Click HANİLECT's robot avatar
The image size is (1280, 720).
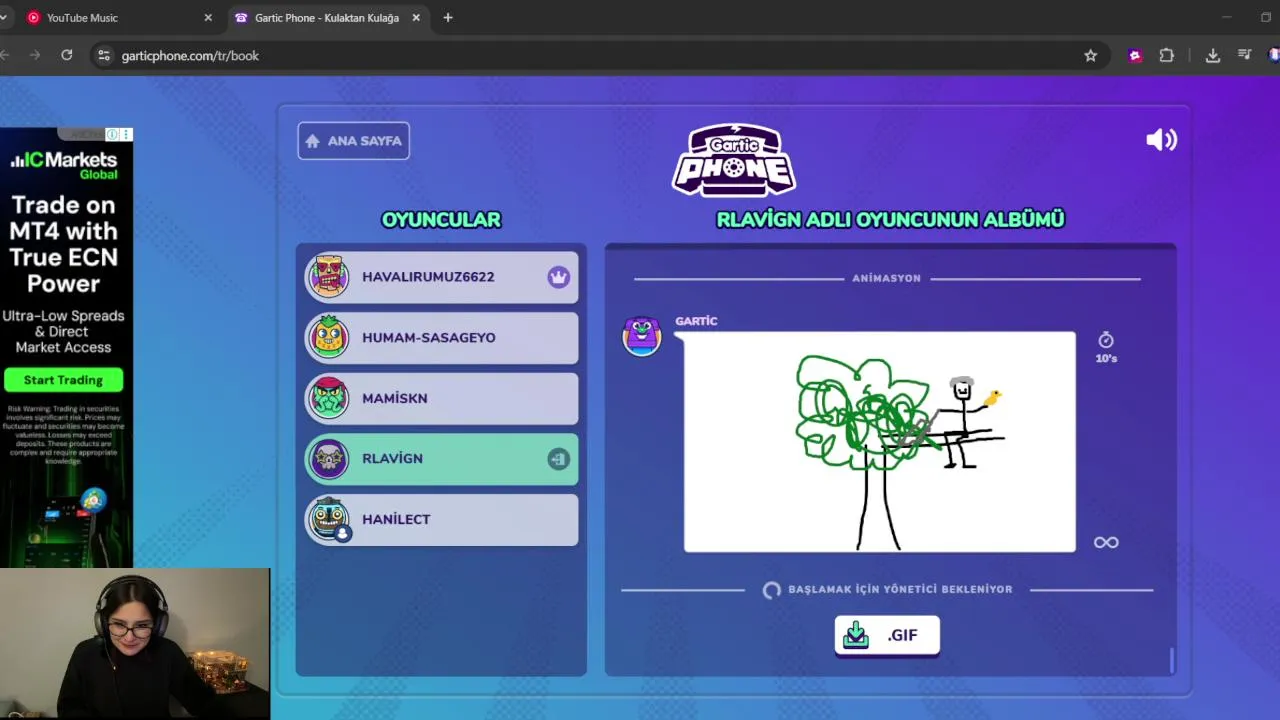point(329,519)
